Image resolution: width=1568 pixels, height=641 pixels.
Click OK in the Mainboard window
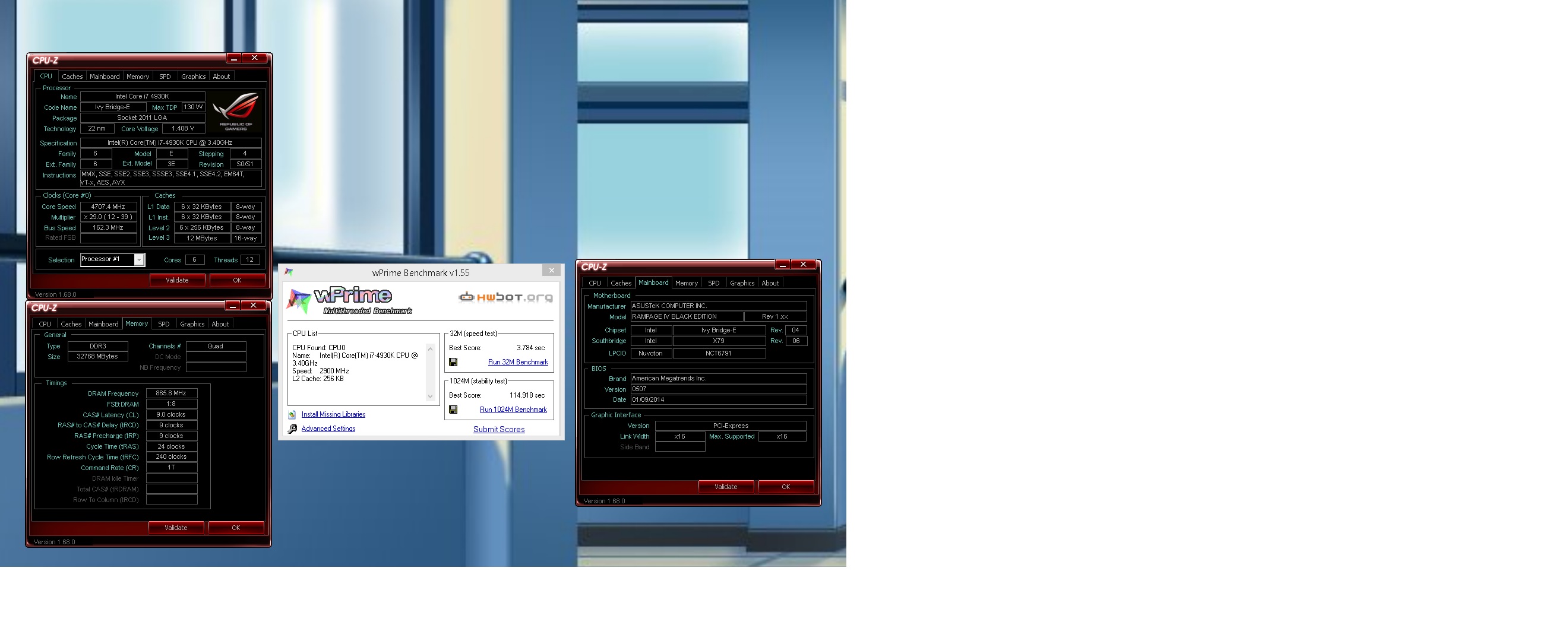786,487
